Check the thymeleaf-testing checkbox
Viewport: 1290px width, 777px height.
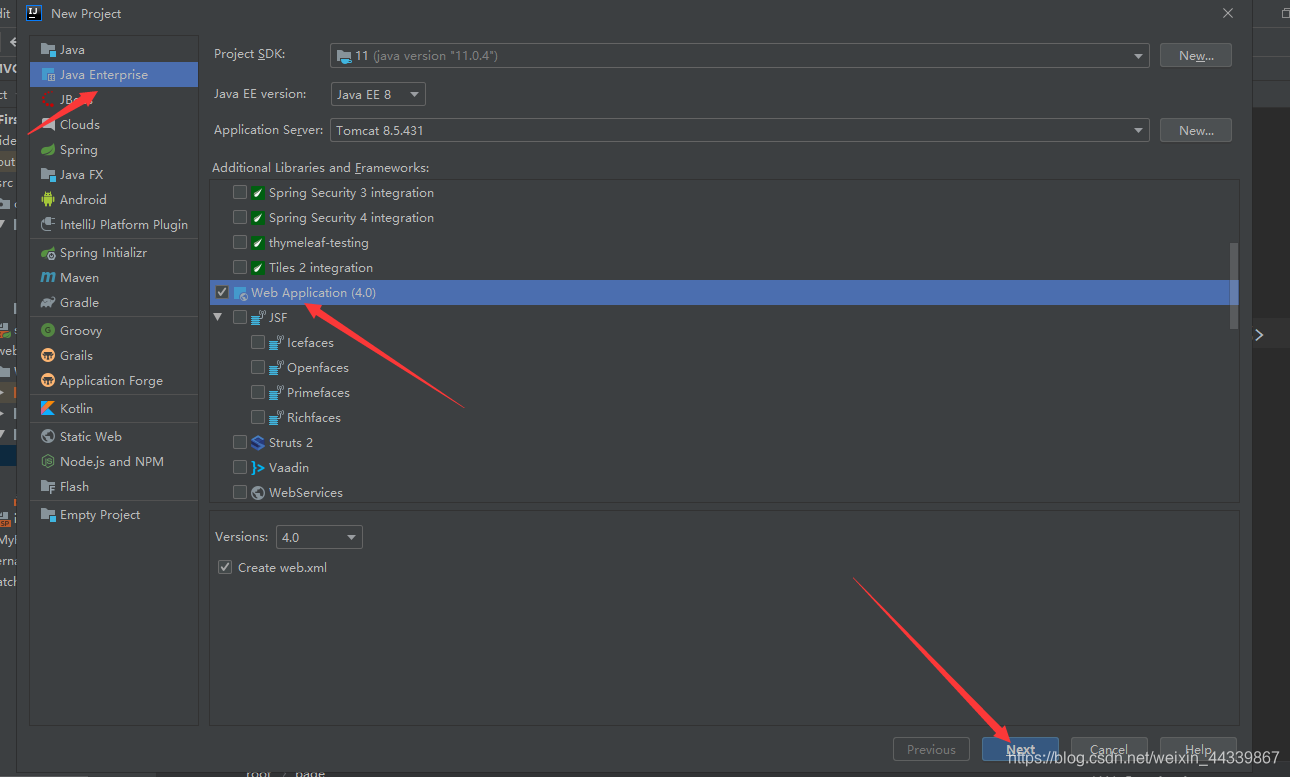[x=240, y=242]
